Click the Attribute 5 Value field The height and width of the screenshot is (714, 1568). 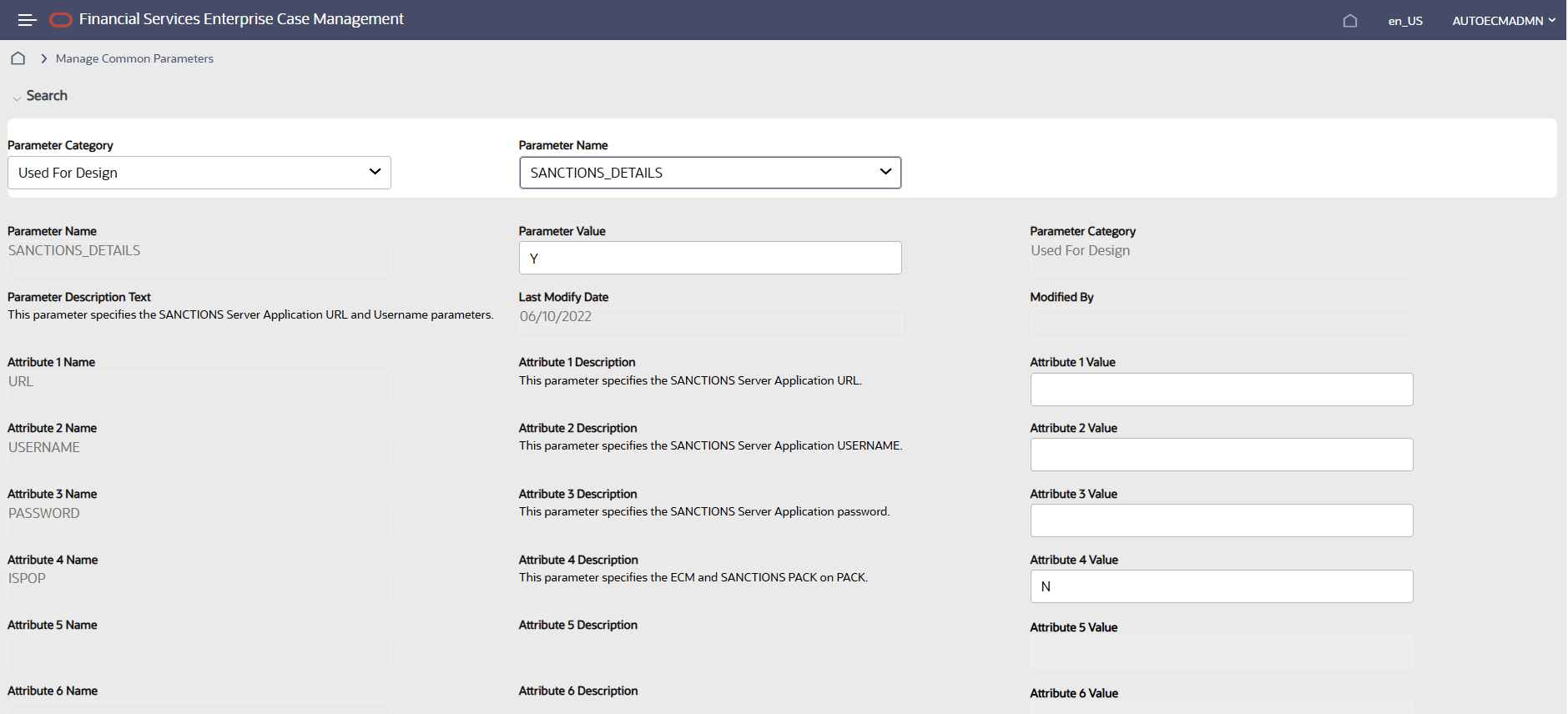pos(1222,652)
